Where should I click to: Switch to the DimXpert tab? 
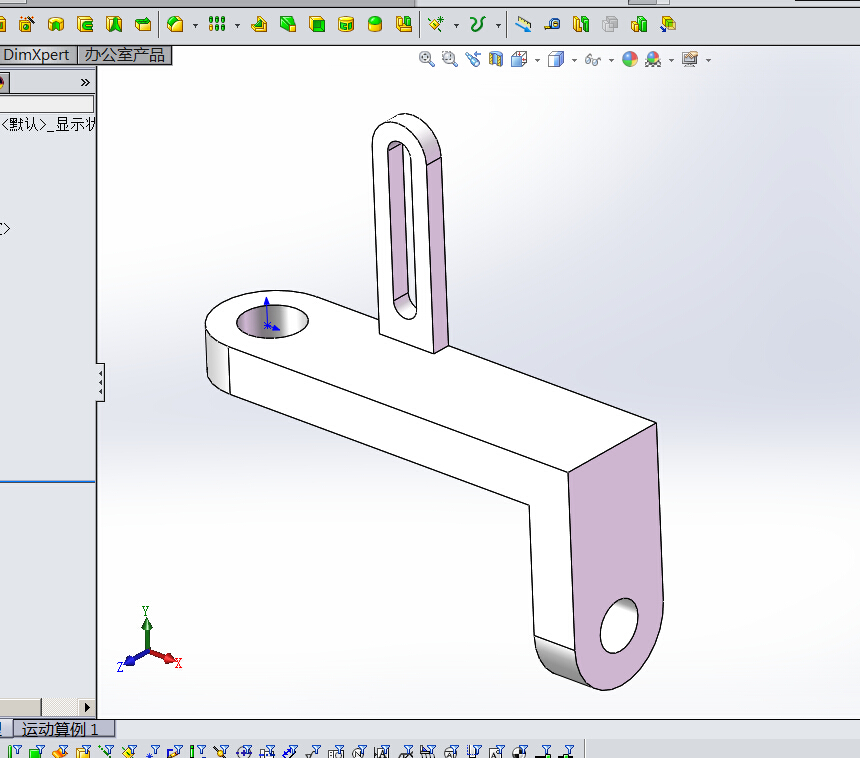click(x=37, y=55)
